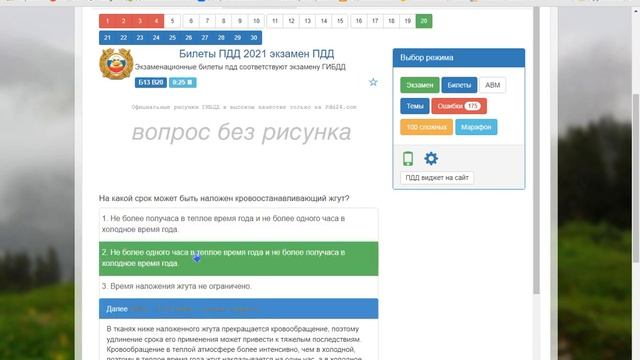Jump to question 18
Viewport: 640px width, 360px height.
[x=391, y=21]
